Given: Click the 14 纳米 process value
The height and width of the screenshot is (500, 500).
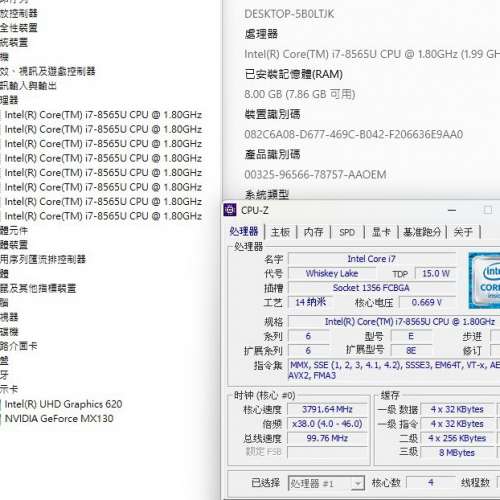Looking at the screenshot, I should tap(310, 302).
